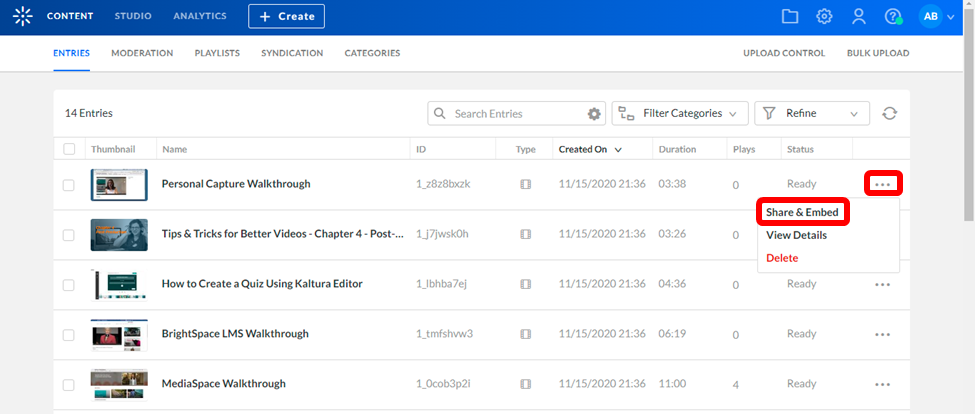Open settings gear in the top bar
Image resolution: width=975 pixels, height=414 pixels.
(x=825, y=17)
